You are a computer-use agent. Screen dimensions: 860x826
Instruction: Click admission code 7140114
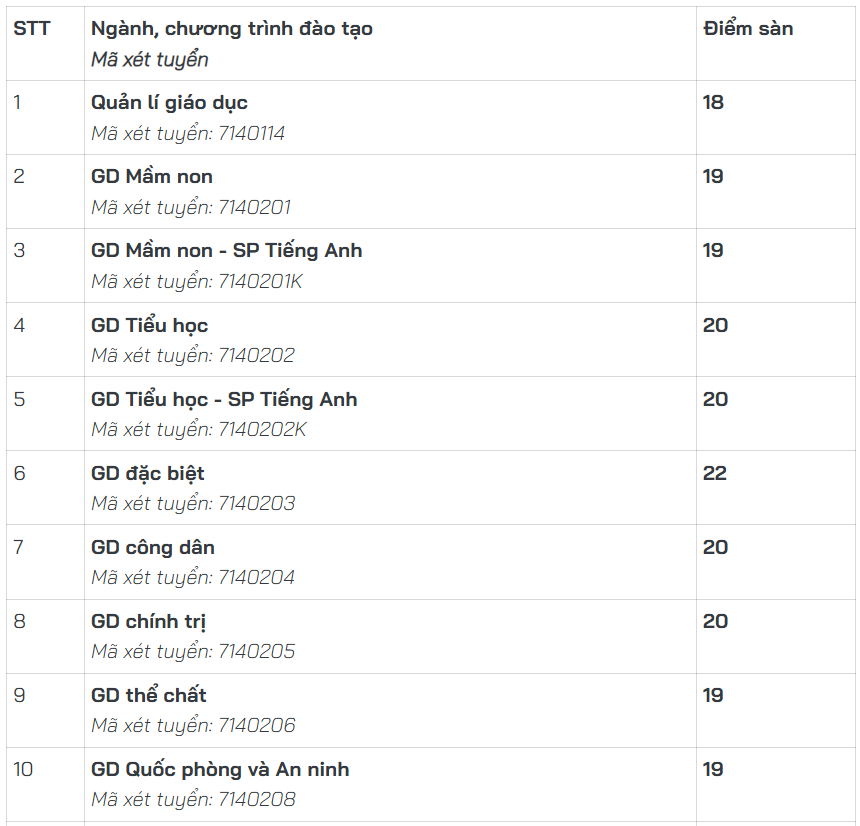pyautogui.click(x=251, y=133)
